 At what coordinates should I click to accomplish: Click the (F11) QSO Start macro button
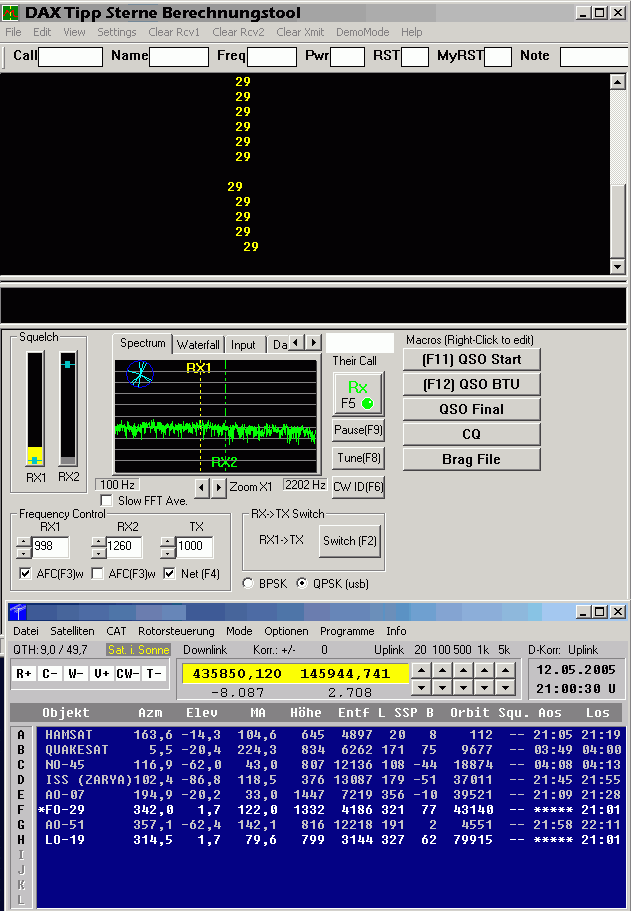[x=471, y=359]
